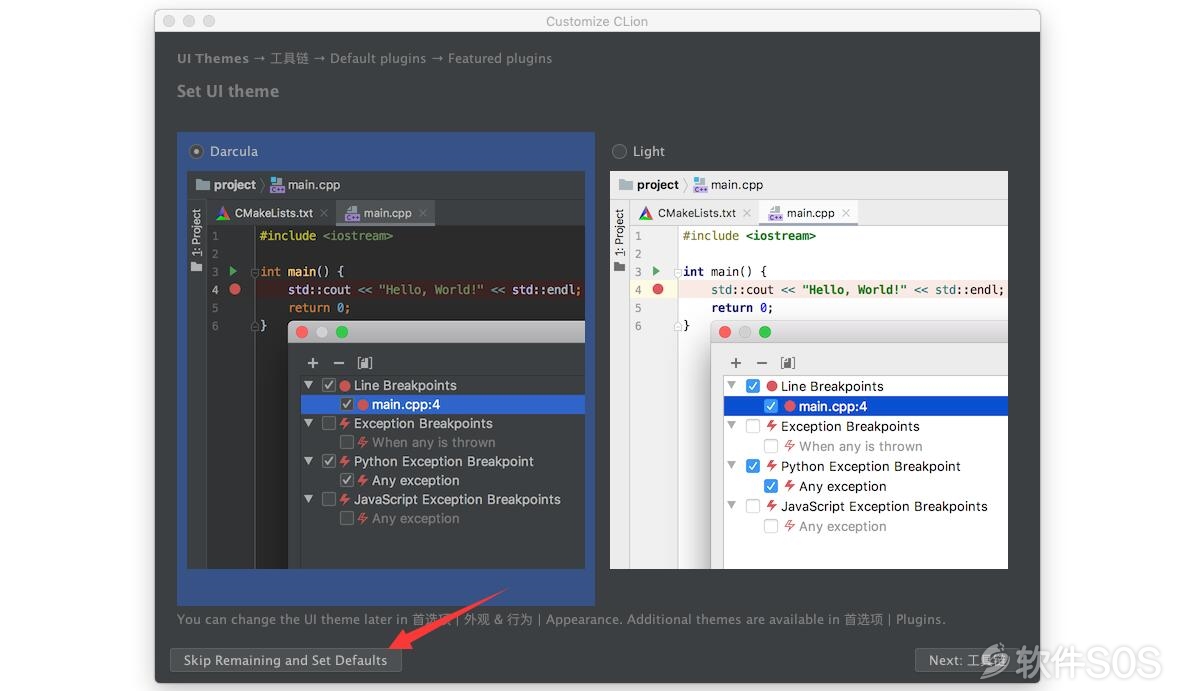Toggle Line Breakpoints checkbox in Darcula preview
The image size is (1178, 691).
328,385
